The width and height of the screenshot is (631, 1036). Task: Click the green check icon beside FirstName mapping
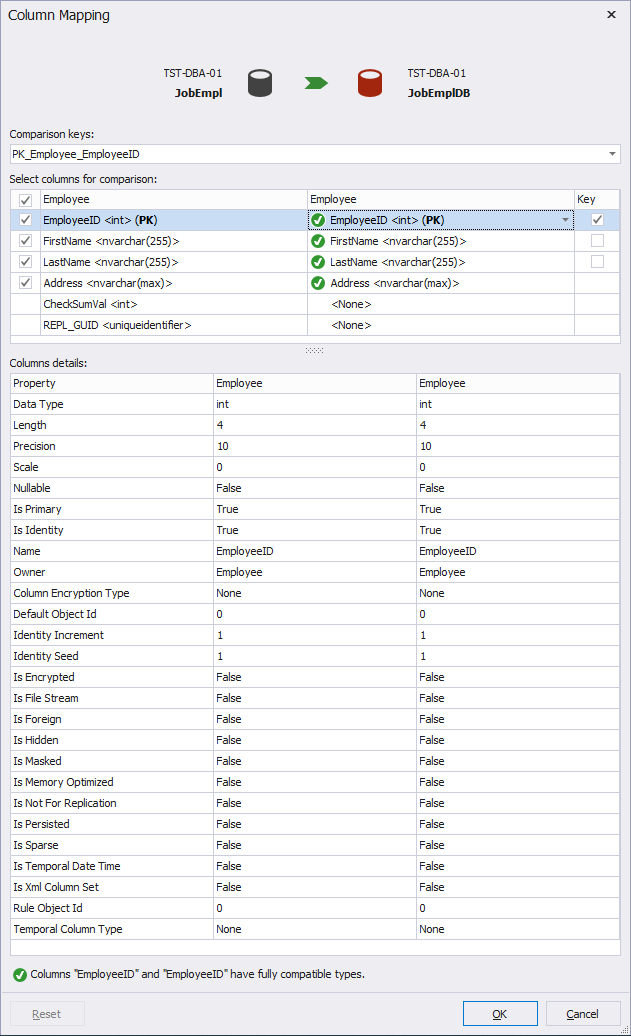319,241
